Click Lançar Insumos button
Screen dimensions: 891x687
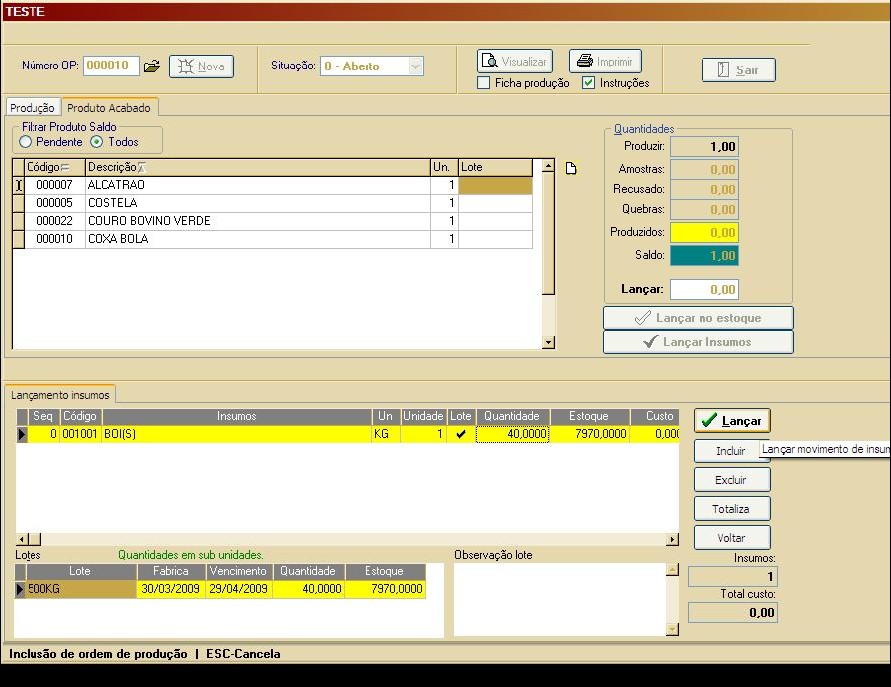click(x=698, y=342)
